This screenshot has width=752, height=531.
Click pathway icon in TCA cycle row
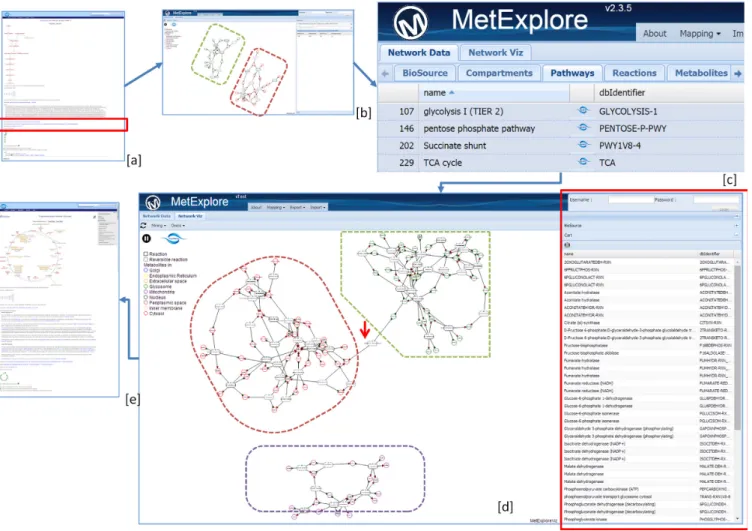click(x=583, y=162)
